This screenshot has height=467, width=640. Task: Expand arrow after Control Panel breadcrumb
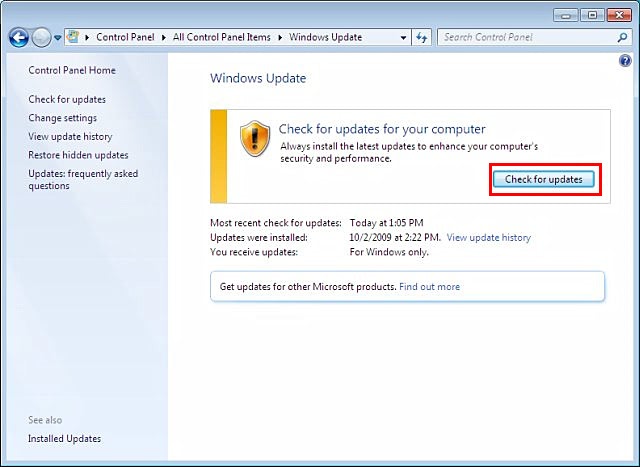coord(163,38)
